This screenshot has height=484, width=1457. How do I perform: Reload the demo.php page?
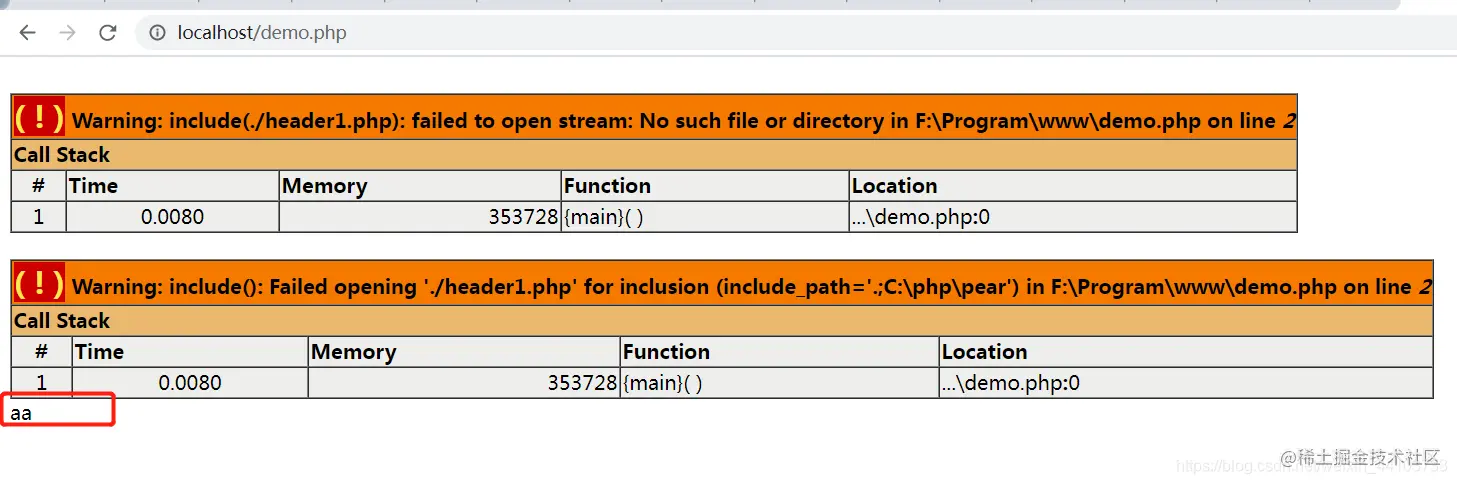tap(108, 33)
